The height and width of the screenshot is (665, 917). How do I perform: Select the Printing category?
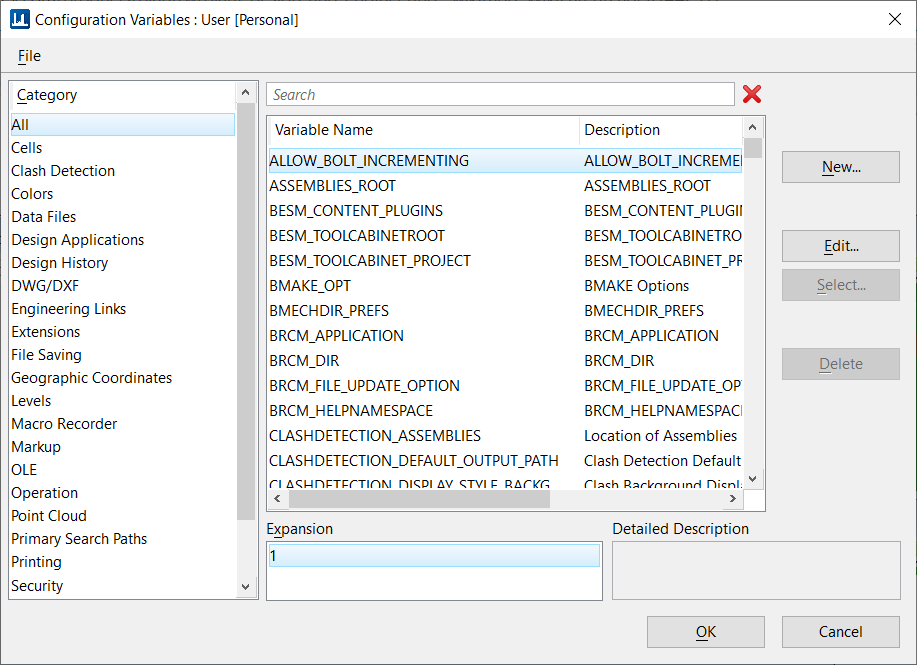(x=36, y=561)
